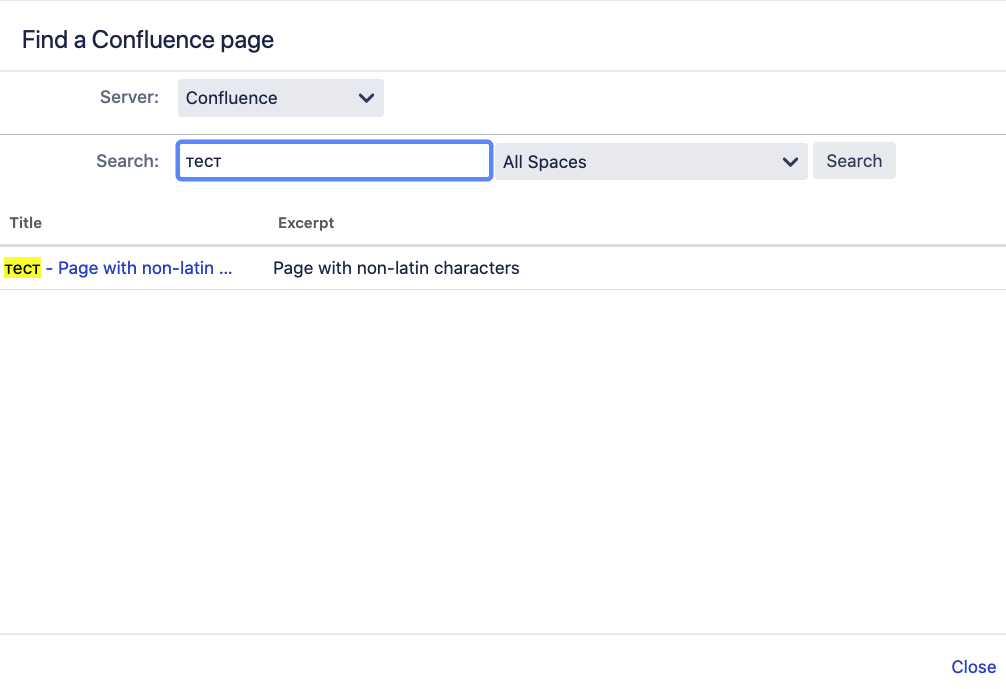Click the 'Find a Confluence page' heading
The image size is (1006, 689).
click(x=148, y=40)
